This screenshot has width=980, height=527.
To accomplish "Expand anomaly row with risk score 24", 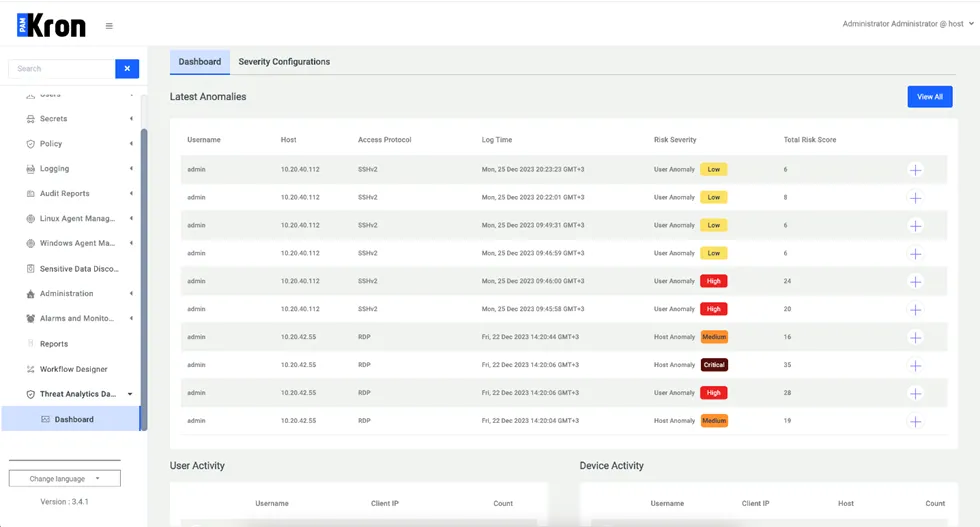I will click(915, 282).
